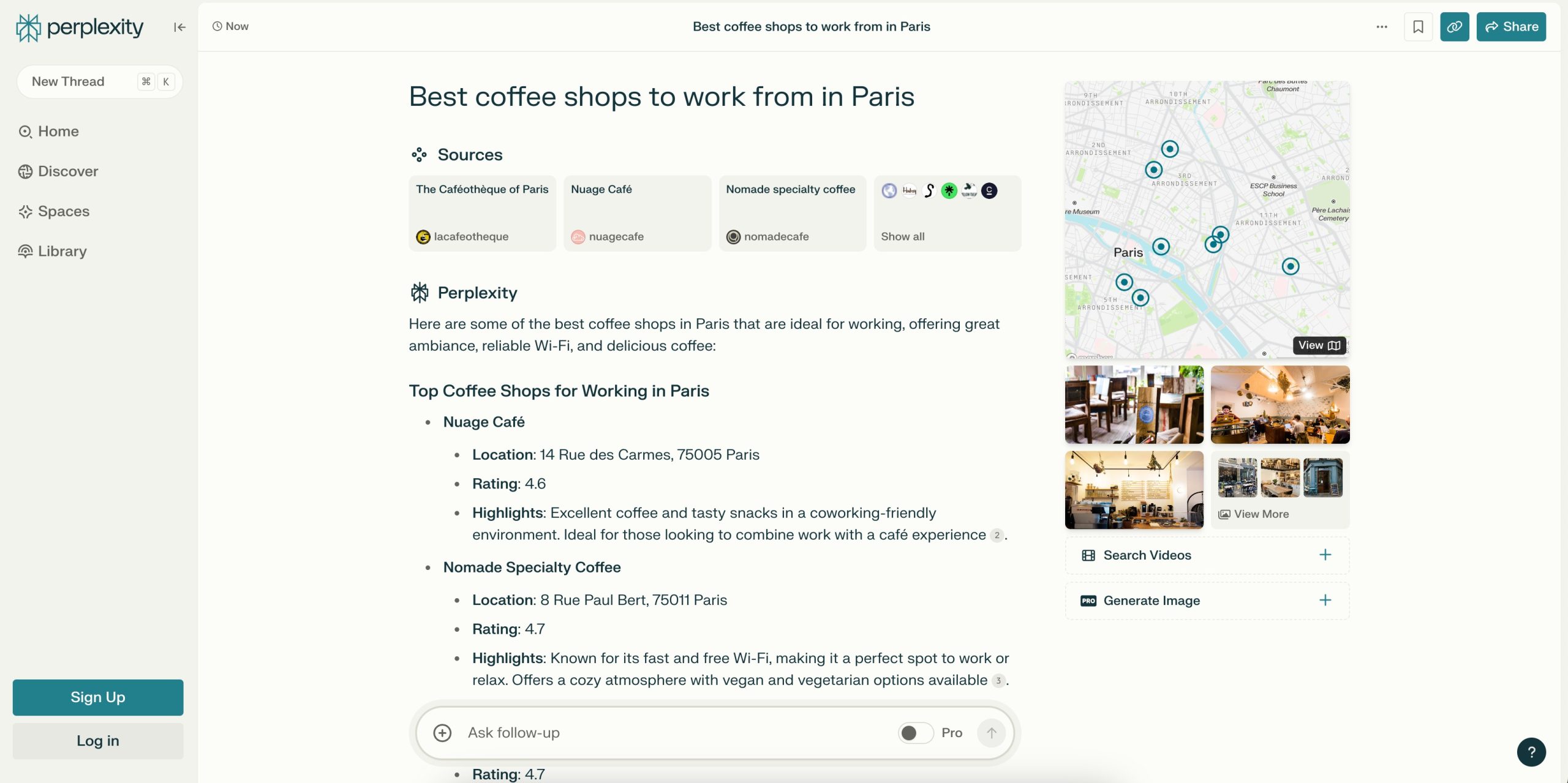Click the plus attach icon in follow-up box

pyautogui.click(x=442, y=733)
